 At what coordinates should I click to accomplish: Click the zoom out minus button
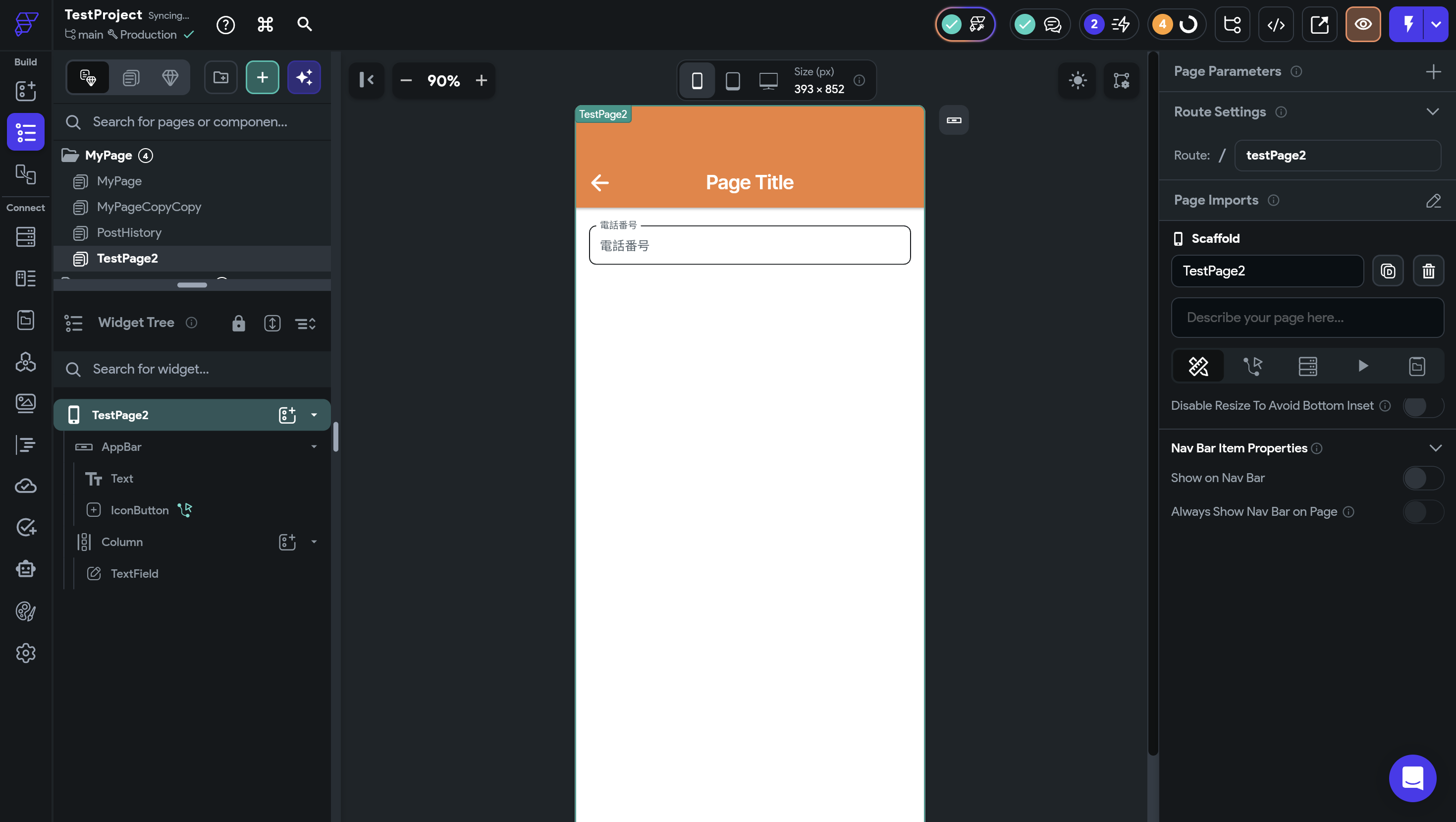click(x=406, y=80)
